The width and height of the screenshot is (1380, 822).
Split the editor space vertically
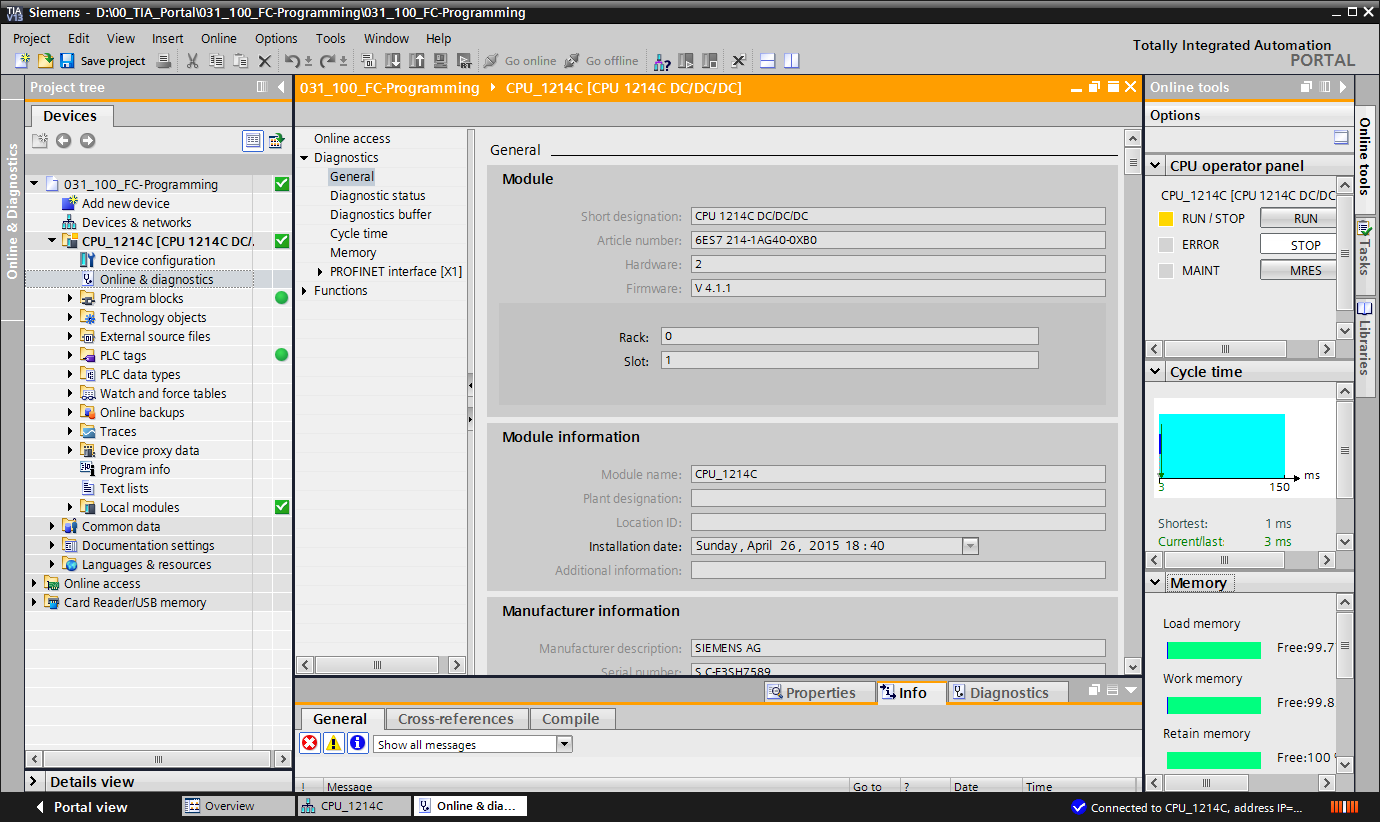(x=792, y=61)
